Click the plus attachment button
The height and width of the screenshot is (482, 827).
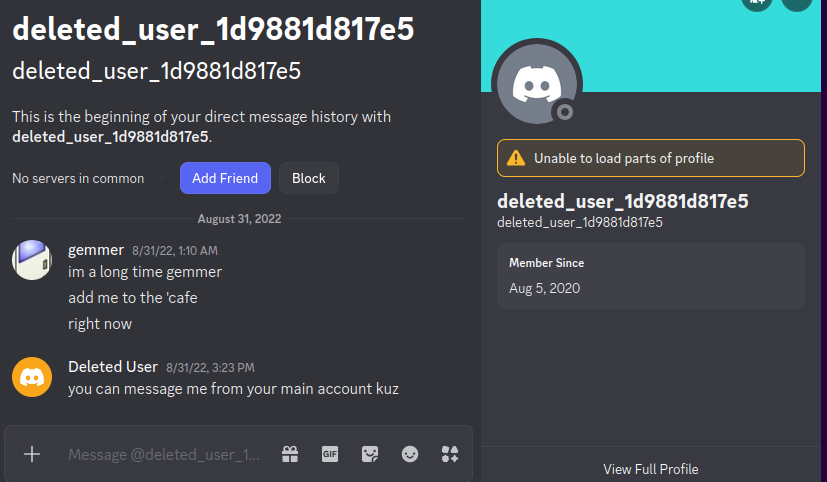click(32, 454)
